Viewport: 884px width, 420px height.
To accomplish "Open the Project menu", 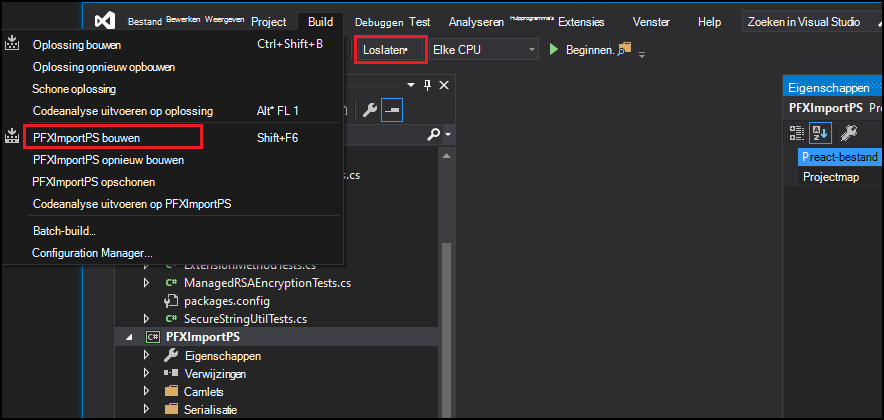I will [x=269, y=22].
